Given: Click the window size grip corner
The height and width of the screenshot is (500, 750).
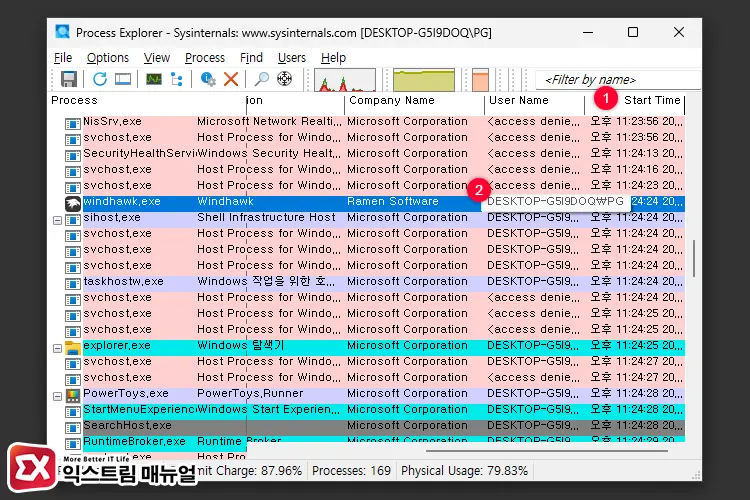Looking at the screenshot, I should 696,475.
